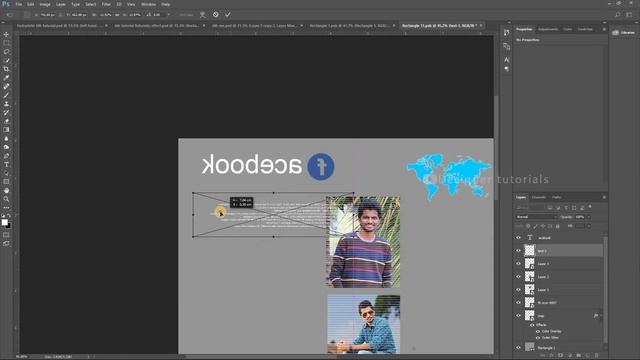Toggle Effects visibility on map layer
Image resolution: width=640 pixels, height=360 pixels.
532,325
